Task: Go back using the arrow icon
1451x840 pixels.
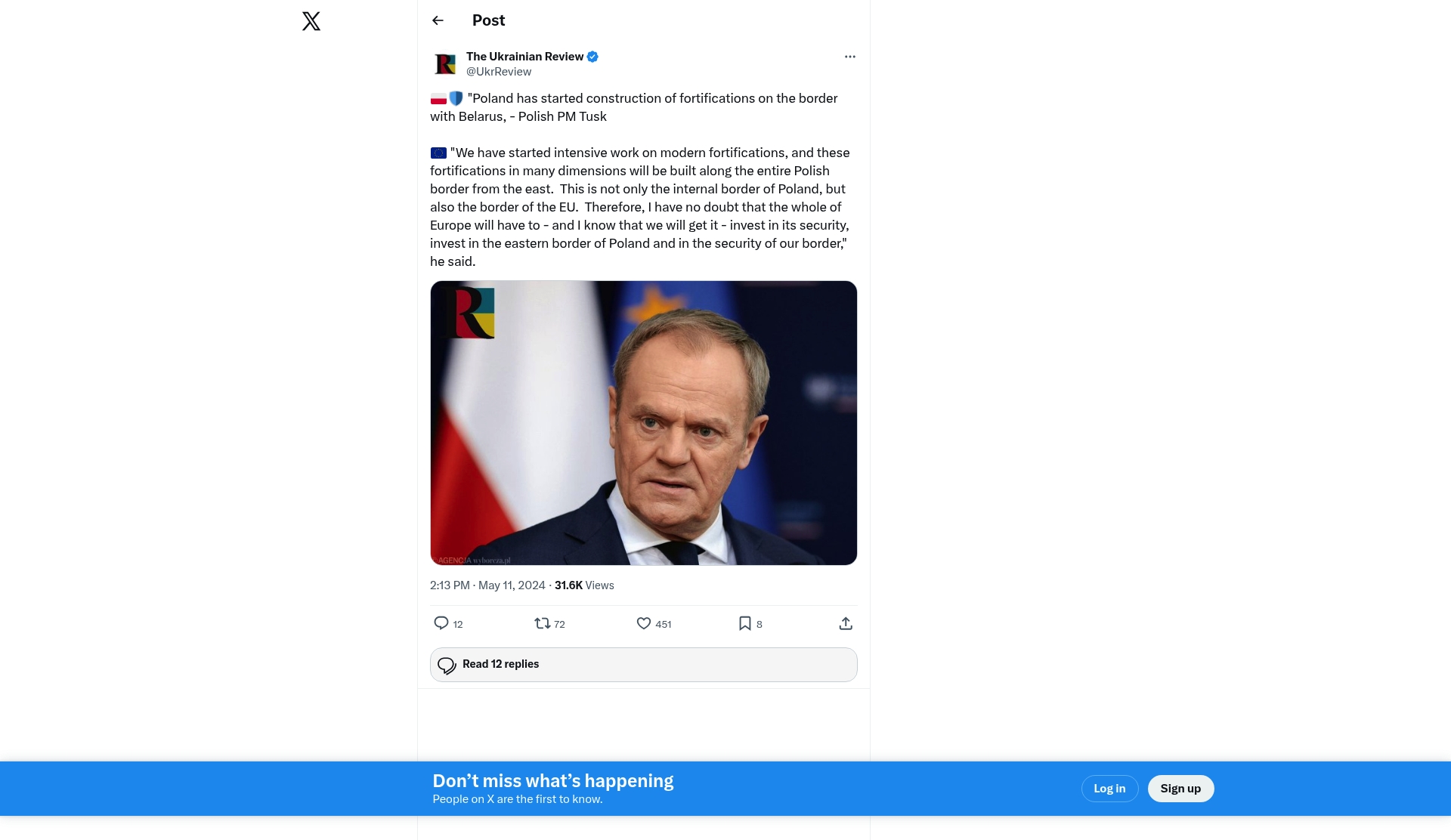Action: point(438,20)
